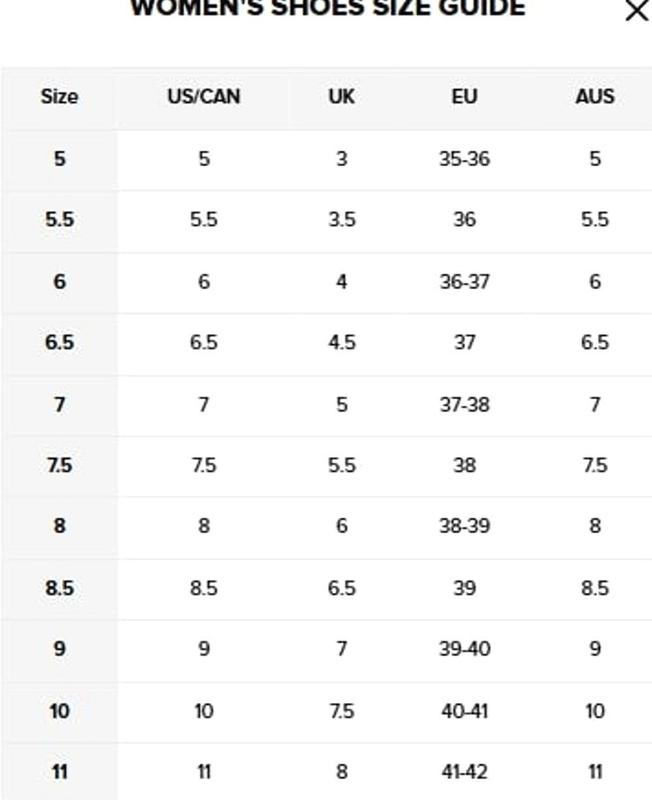652x800 pixels.
Task: Close the Women's Shoes Size Guide
Action: (636, 11)
